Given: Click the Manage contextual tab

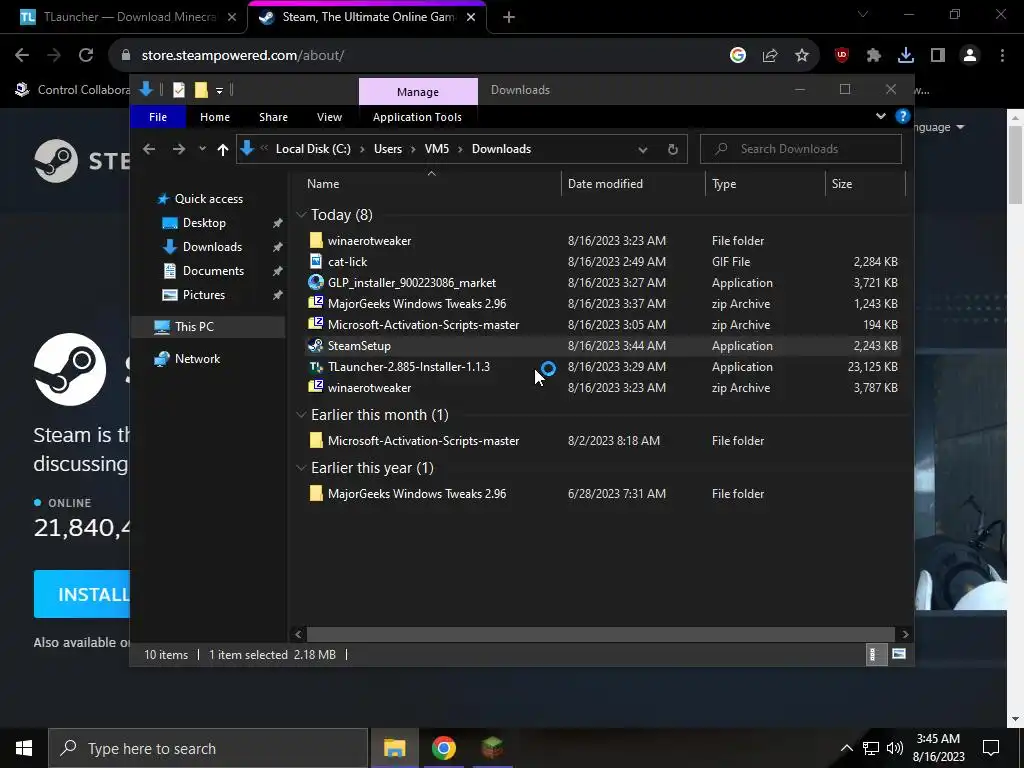Looking at the screenshot, I should (x=418, y=92).
